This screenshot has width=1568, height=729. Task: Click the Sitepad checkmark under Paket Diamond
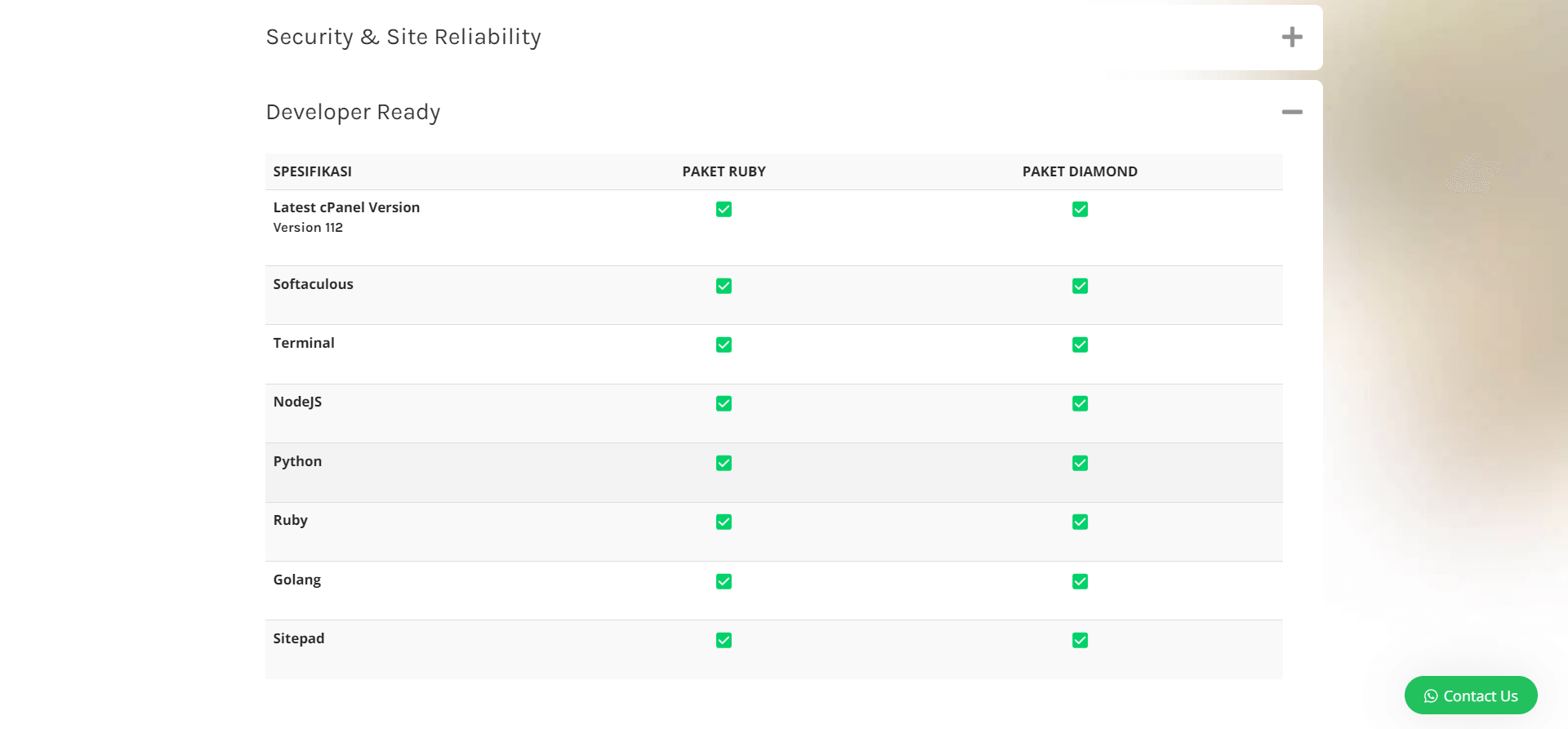click(1080, 640)
